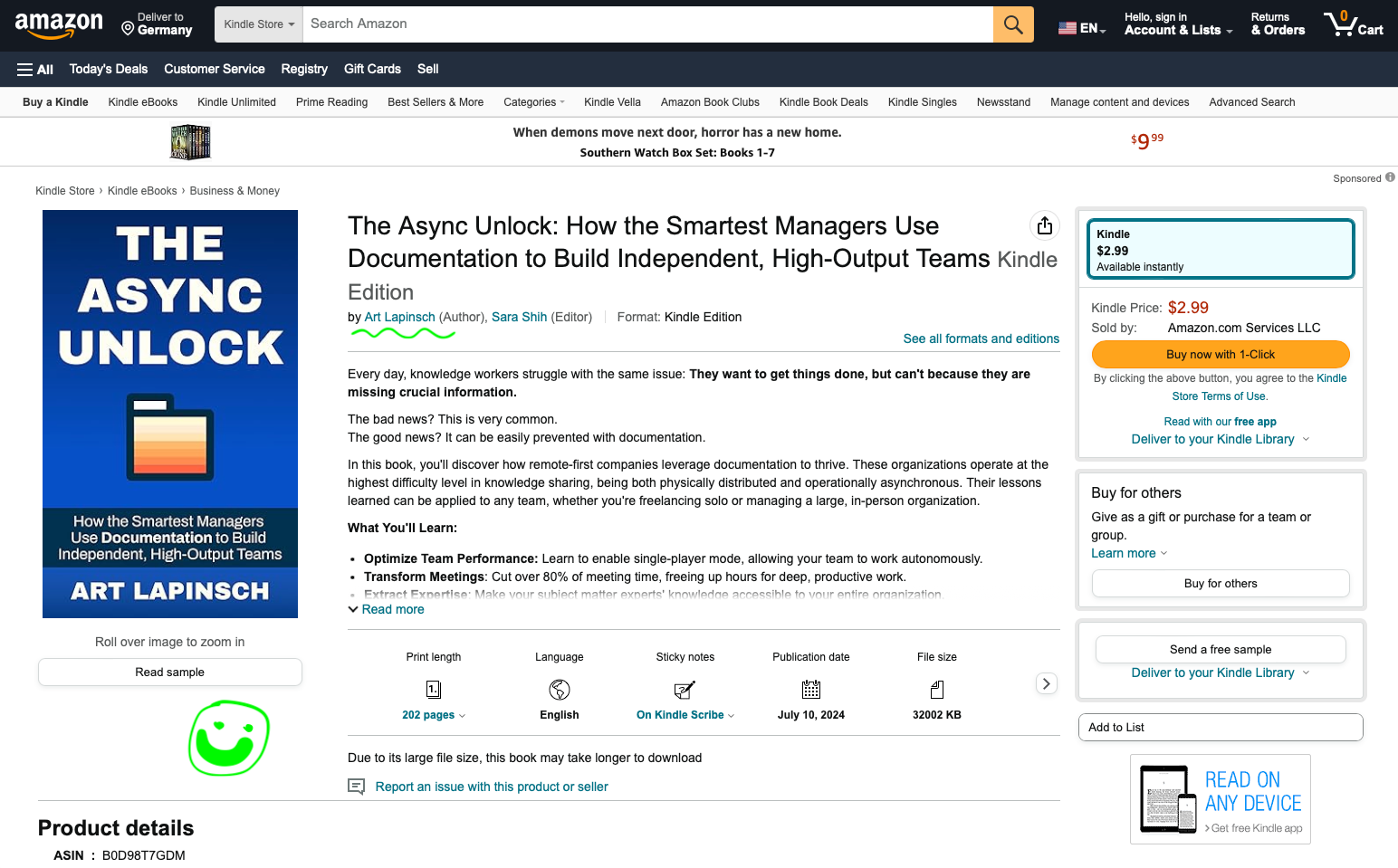Click the Deliver to Germany location icon
Image resolution: width=1398 pixels, height=868 pixels.
pos(129,29)
